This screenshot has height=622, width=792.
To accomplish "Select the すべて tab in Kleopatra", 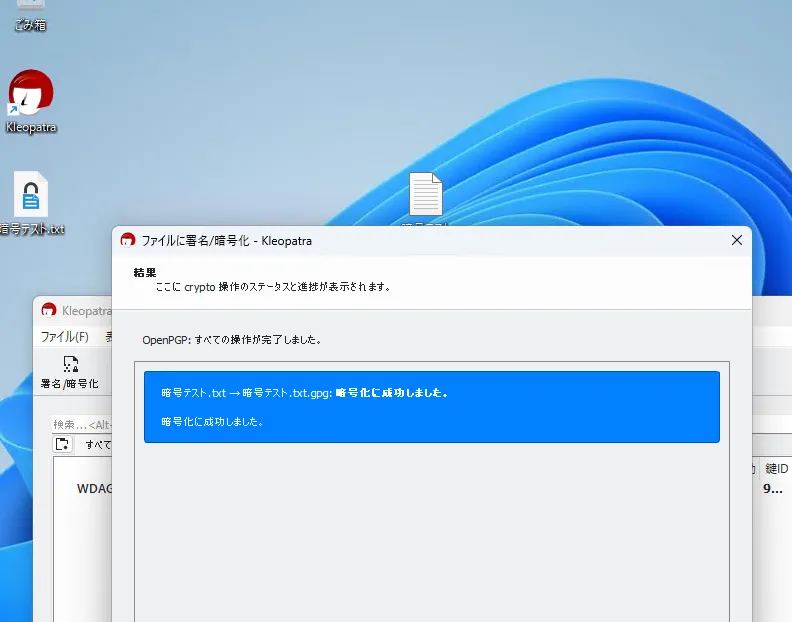I will click(x=98, y=445).
